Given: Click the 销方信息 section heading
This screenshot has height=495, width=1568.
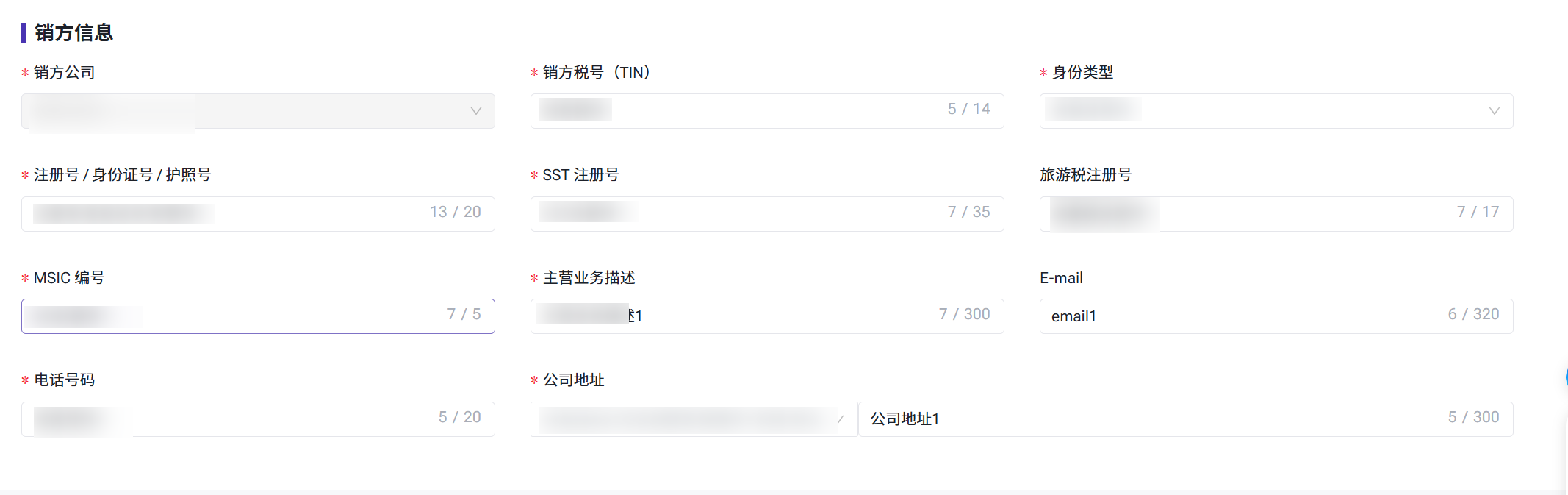Looking at the screenshot, I should [73, 32].
